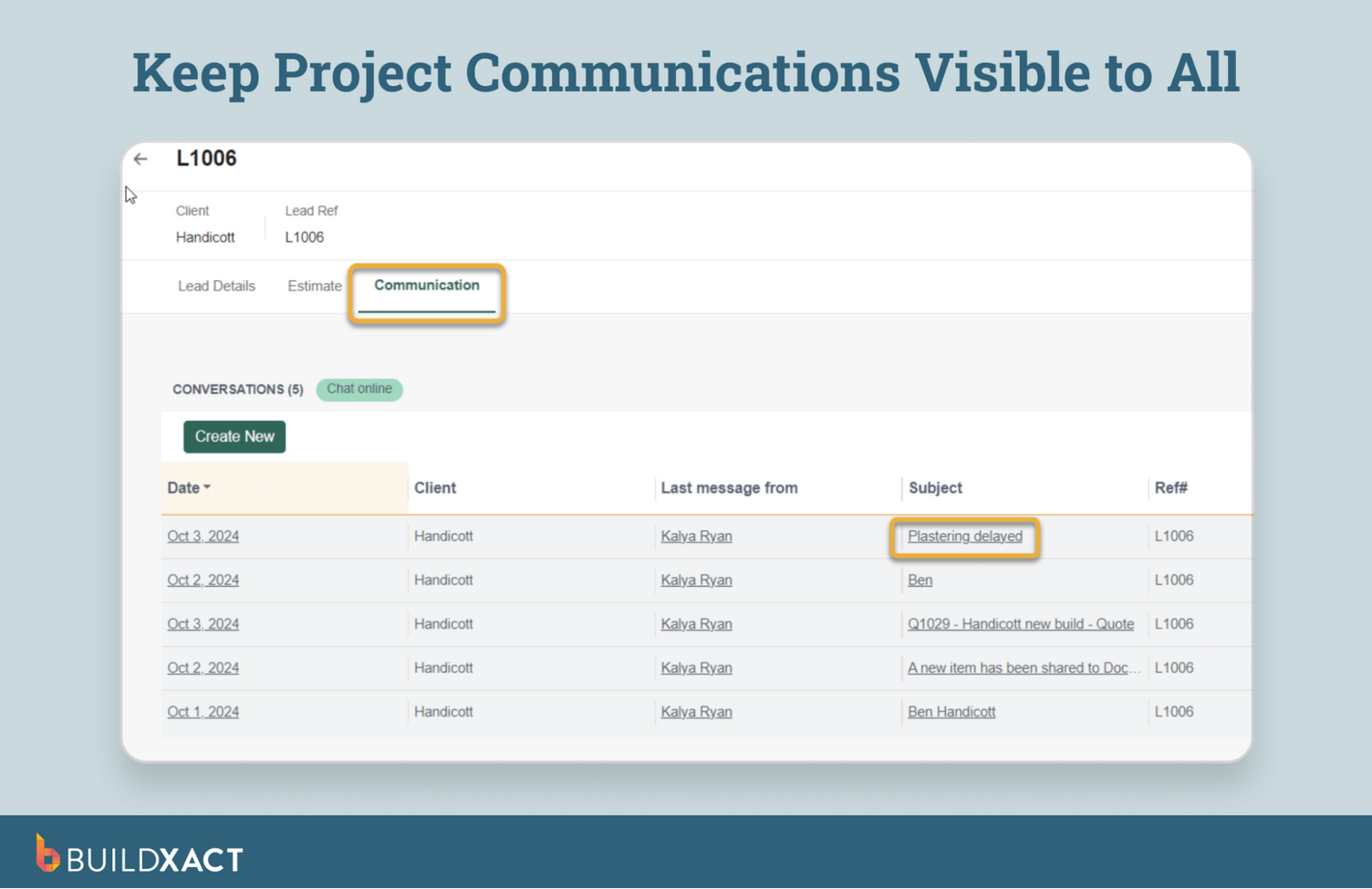
Task: Click the Client column header
Action: click(435, 487)
